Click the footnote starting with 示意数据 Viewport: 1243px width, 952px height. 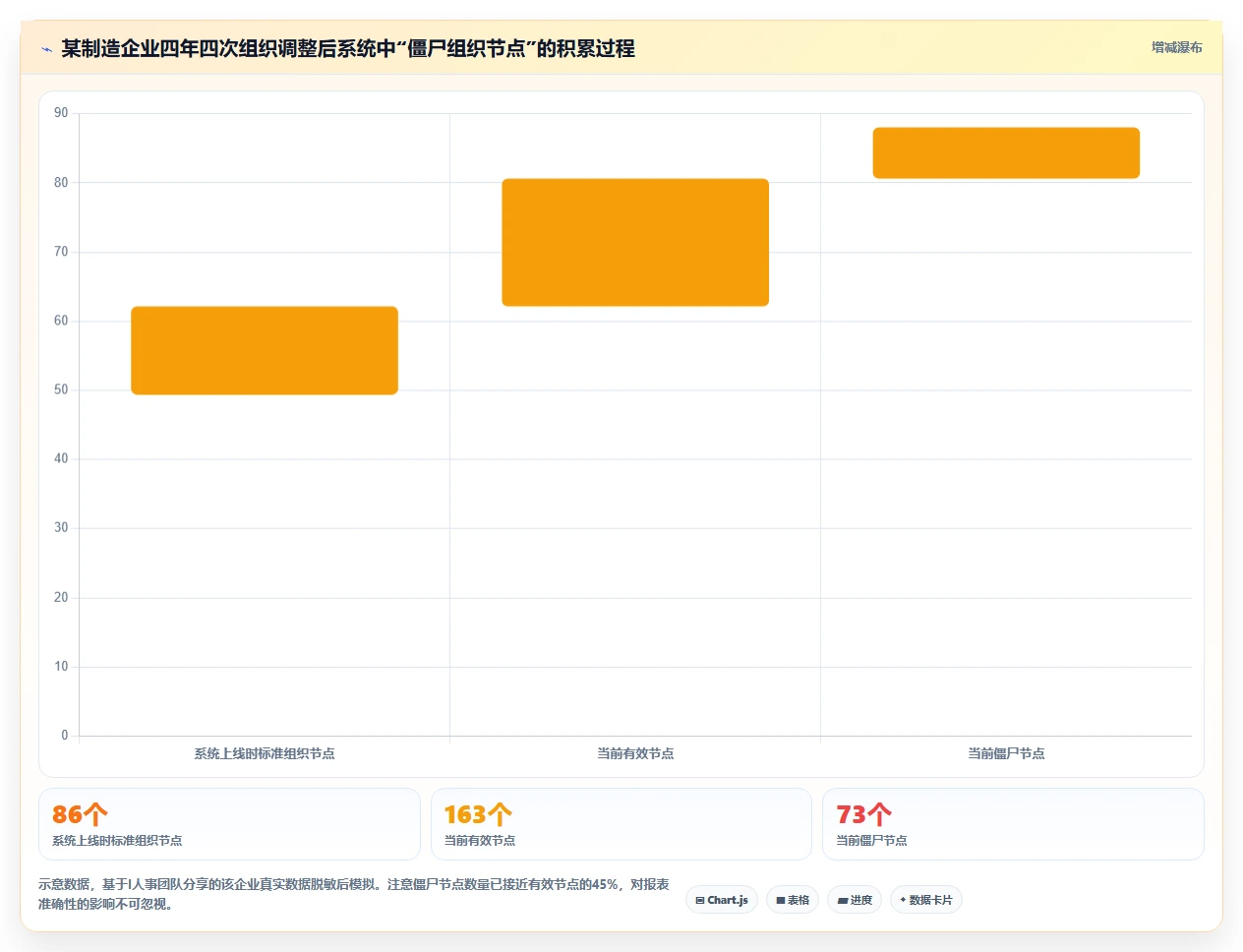(x=354, y=894)
